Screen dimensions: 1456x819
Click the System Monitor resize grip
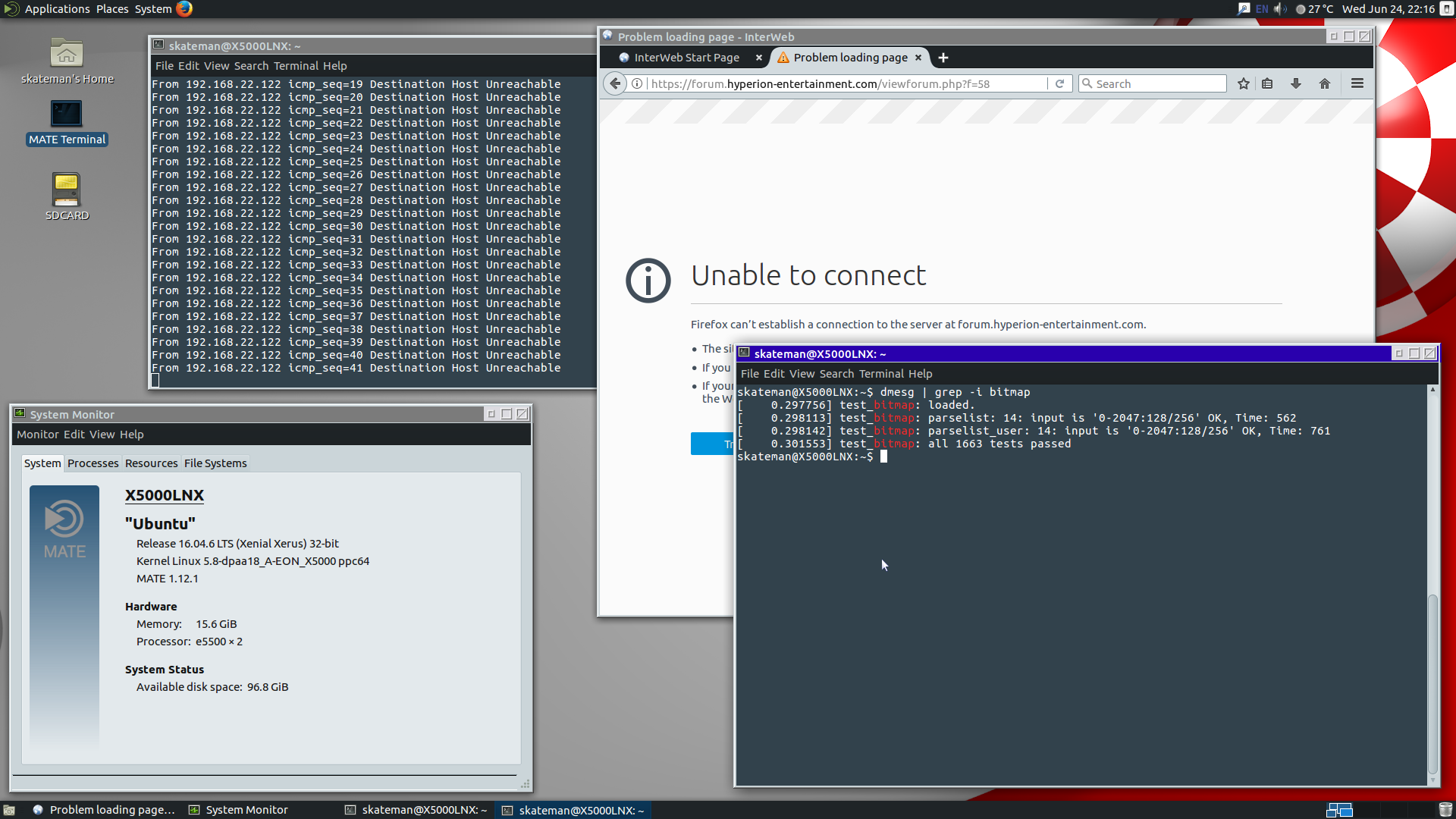pyautogui.click(x=525, y=784)
